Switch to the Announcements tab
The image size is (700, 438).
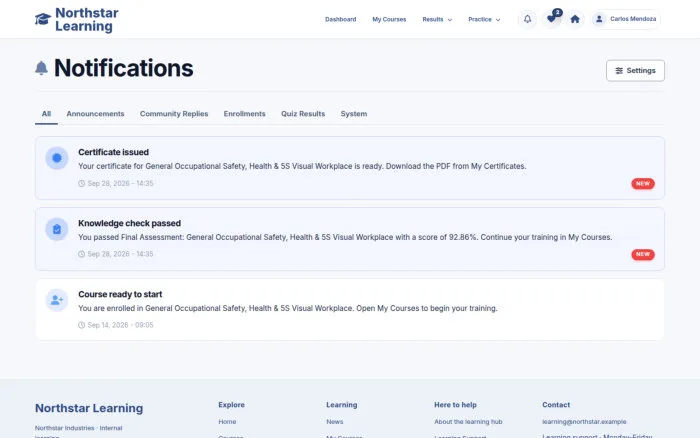click(96, 114)
